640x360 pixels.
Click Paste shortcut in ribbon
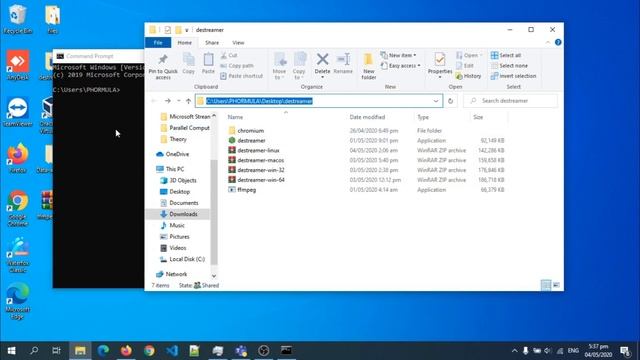point(241,76)
